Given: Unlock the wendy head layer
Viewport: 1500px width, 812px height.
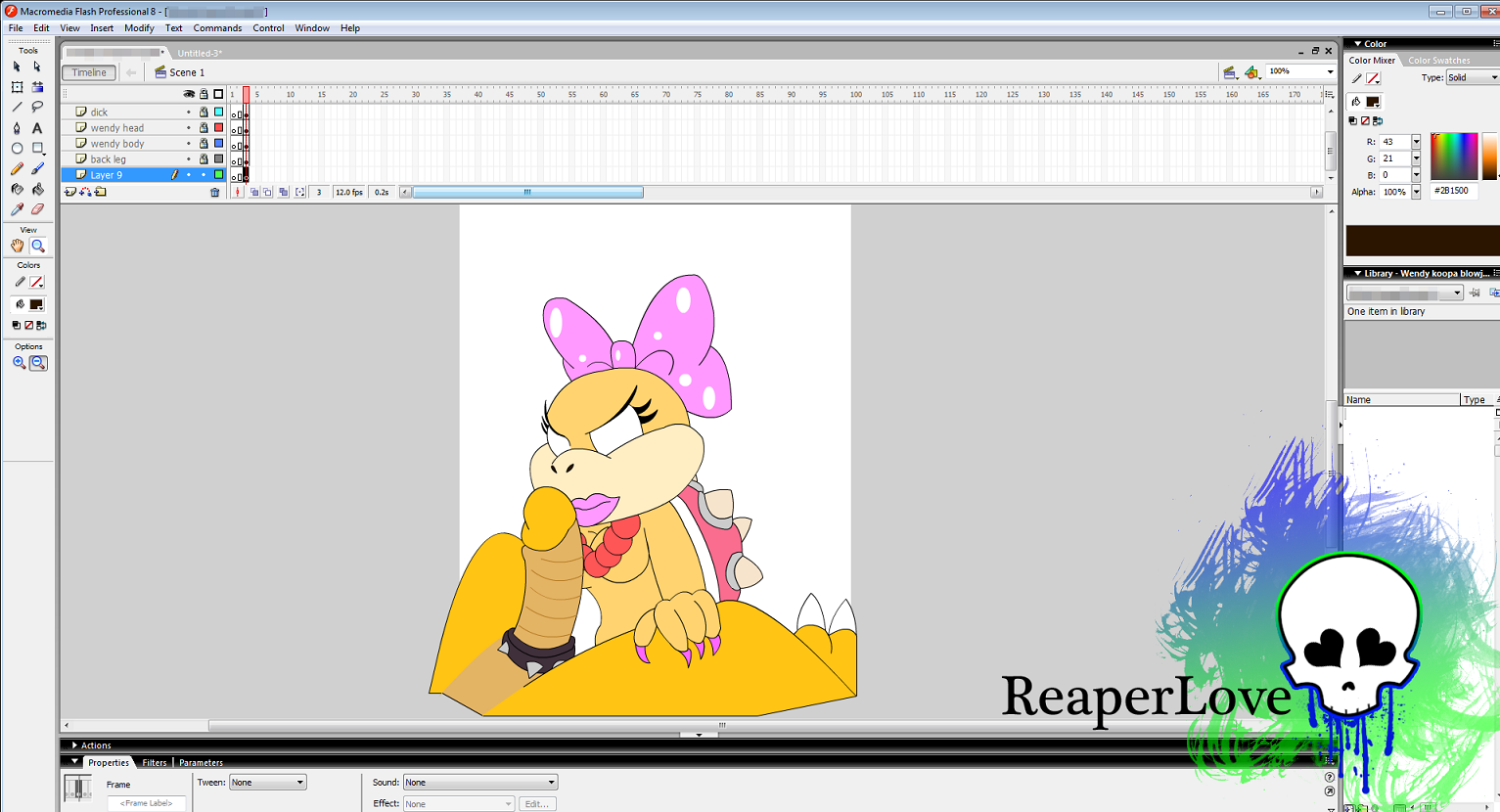Looking at the screenshot, I should click(x=204, y=127).
